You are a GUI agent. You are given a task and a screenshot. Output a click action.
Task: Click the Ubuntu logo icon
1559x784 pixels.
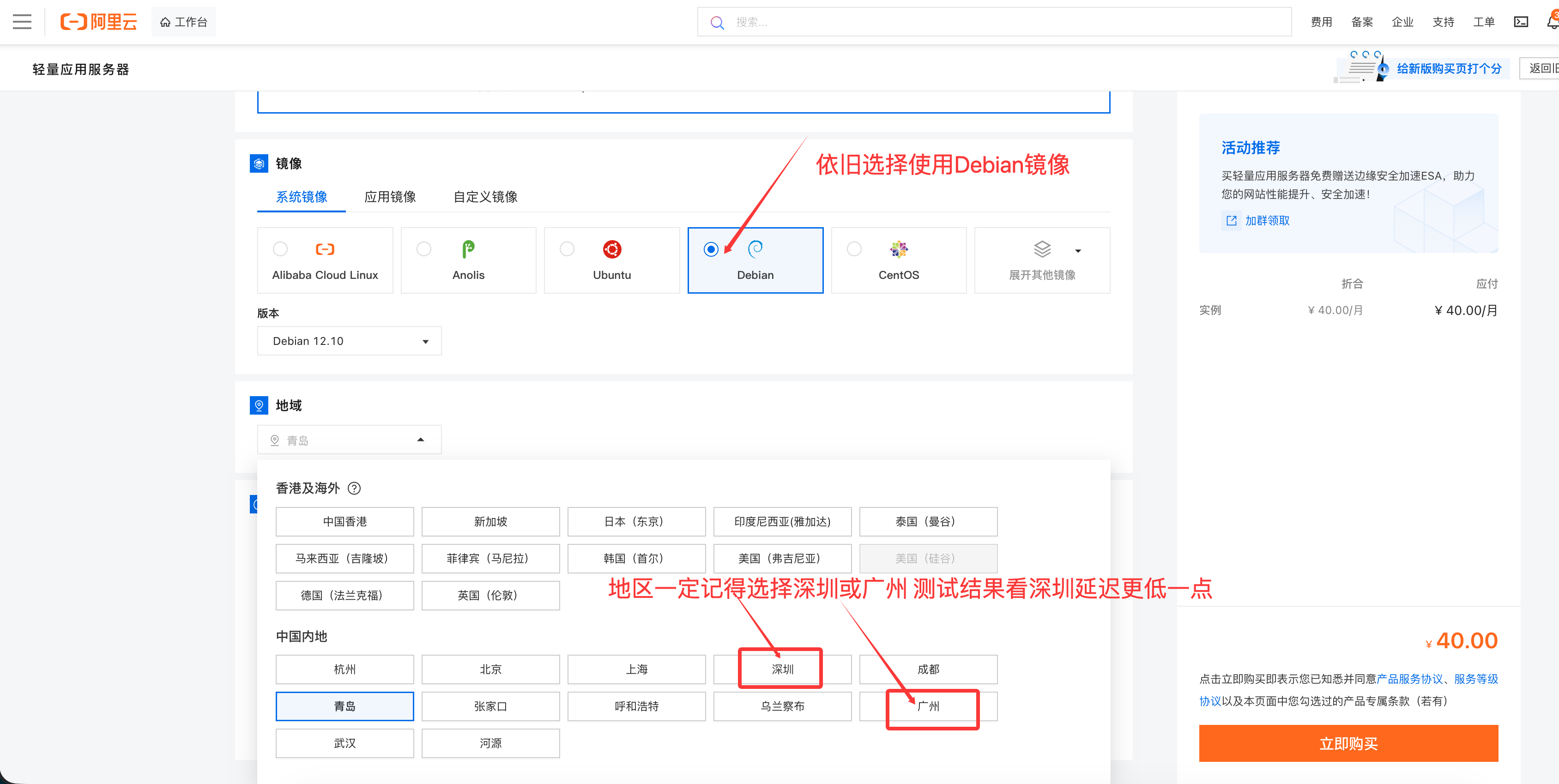[612, 248]
